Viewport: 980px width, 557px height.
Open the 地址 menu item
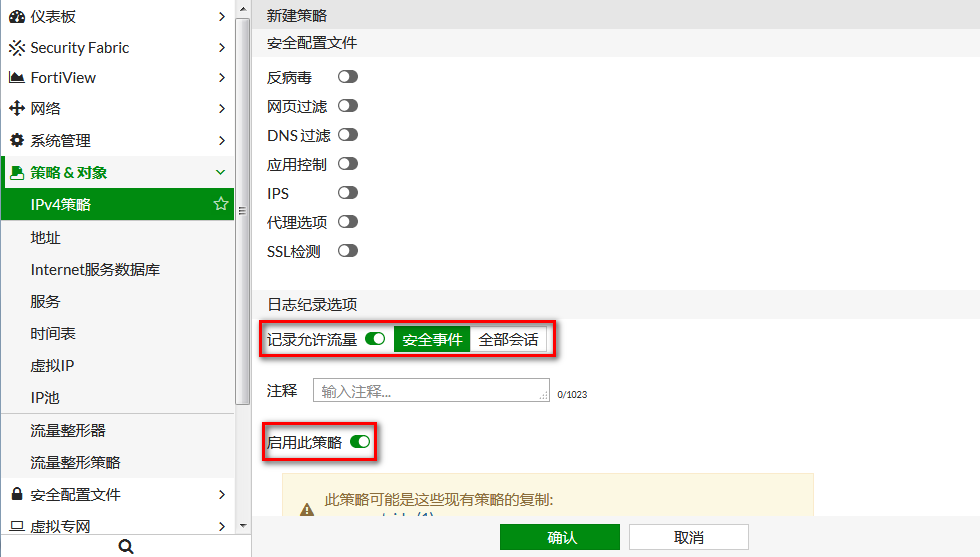coord(46,238)
